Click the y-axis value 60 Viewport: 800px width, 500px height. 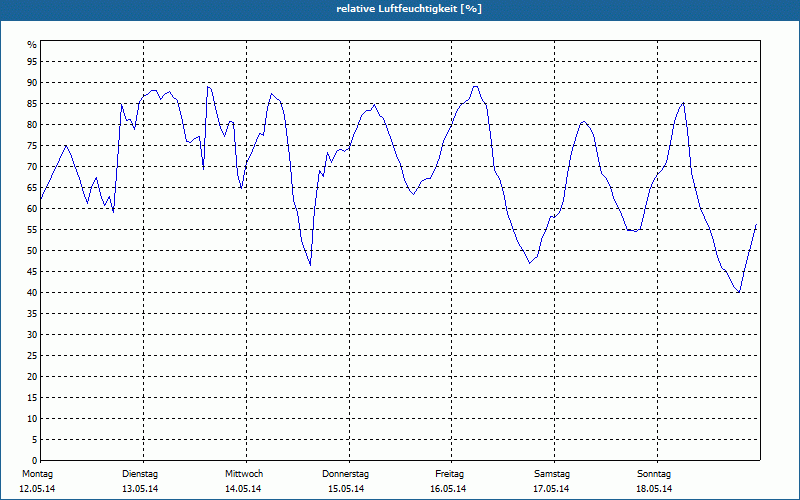click(x=32, y=208)
